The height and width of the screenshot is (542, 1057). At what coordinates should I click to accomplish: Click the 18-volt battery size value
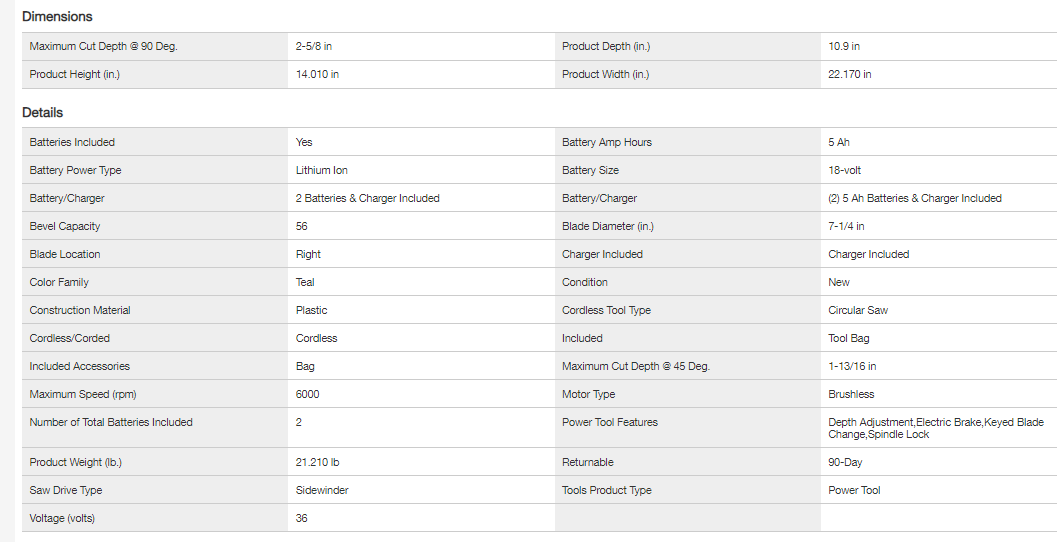845,170
